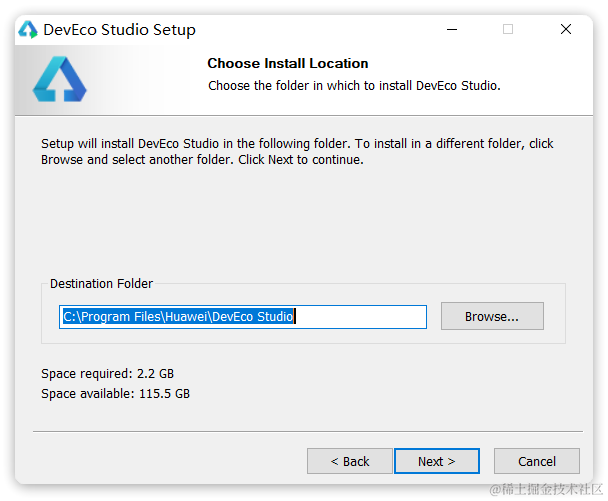608x501 pixels.
Task: Focus the Destination Folder path field
Action: pos(243,317)
